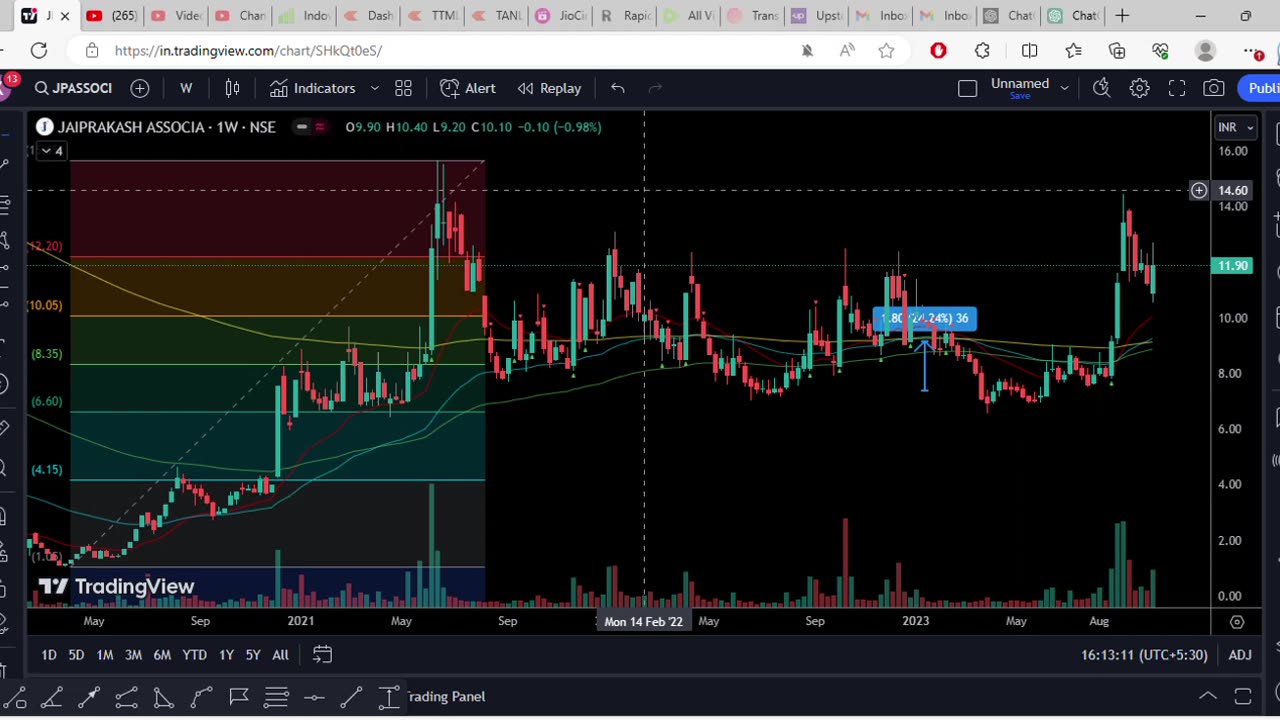
Task: Open browser Collections icon
Action: [1117, 50]
